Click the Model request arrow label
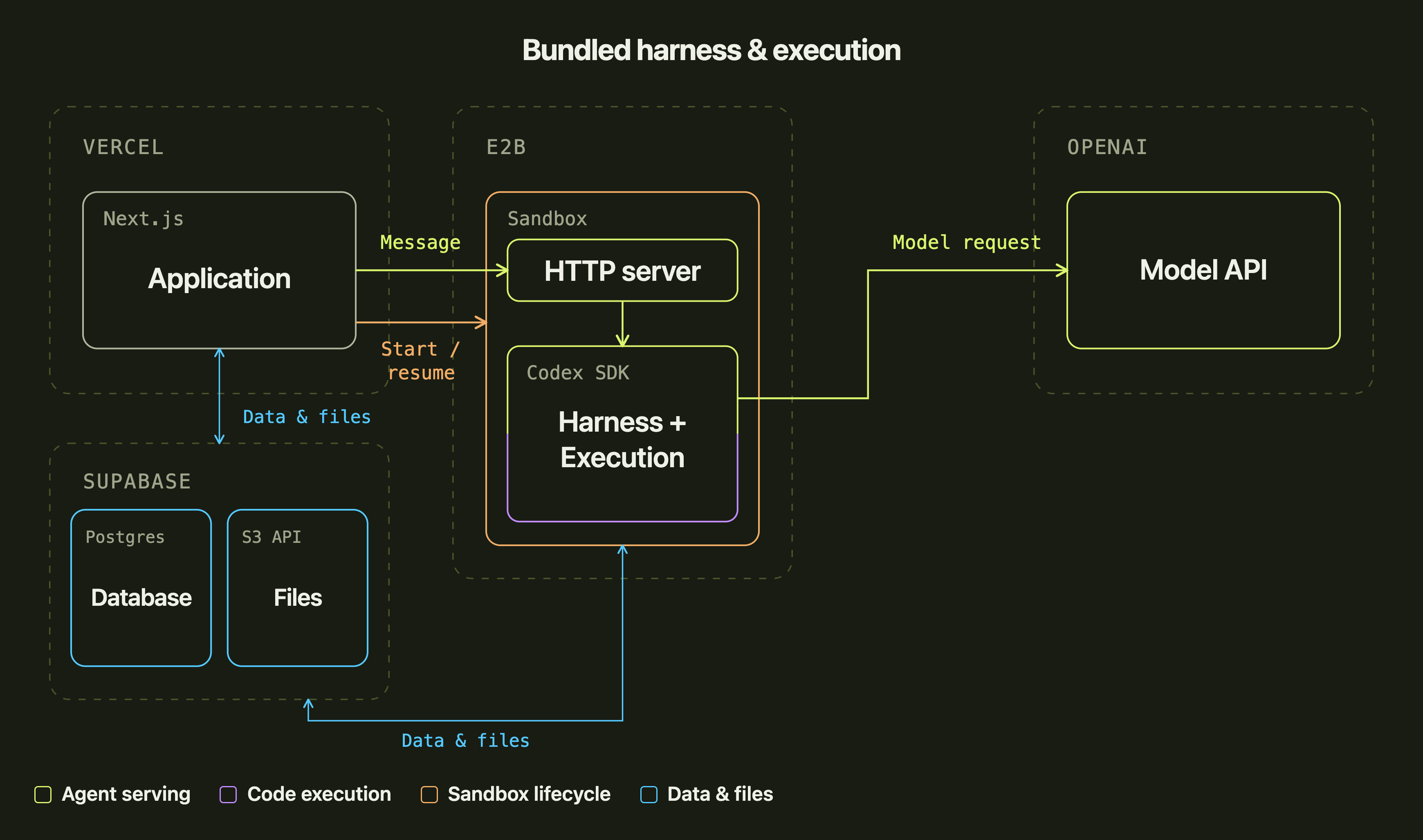Viewport: 1423px width, 840px height. point(967,243)
